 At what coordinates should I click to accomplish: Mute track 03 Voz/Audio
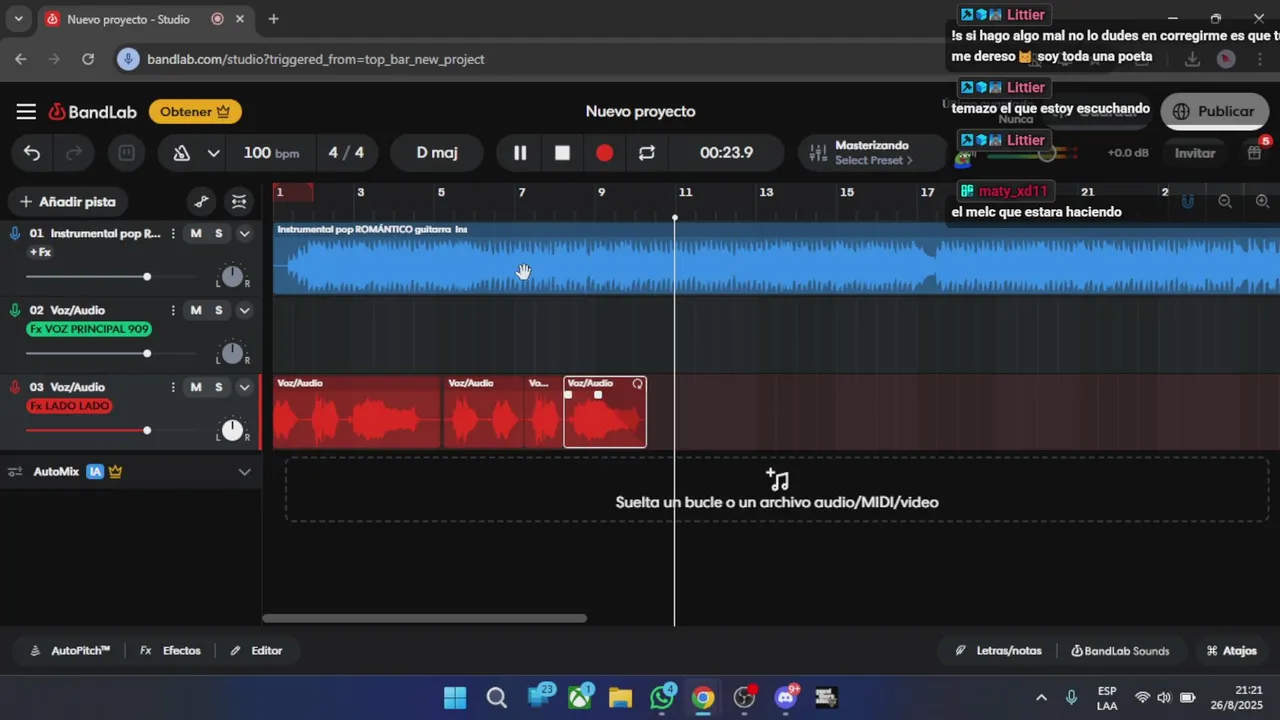196,388
